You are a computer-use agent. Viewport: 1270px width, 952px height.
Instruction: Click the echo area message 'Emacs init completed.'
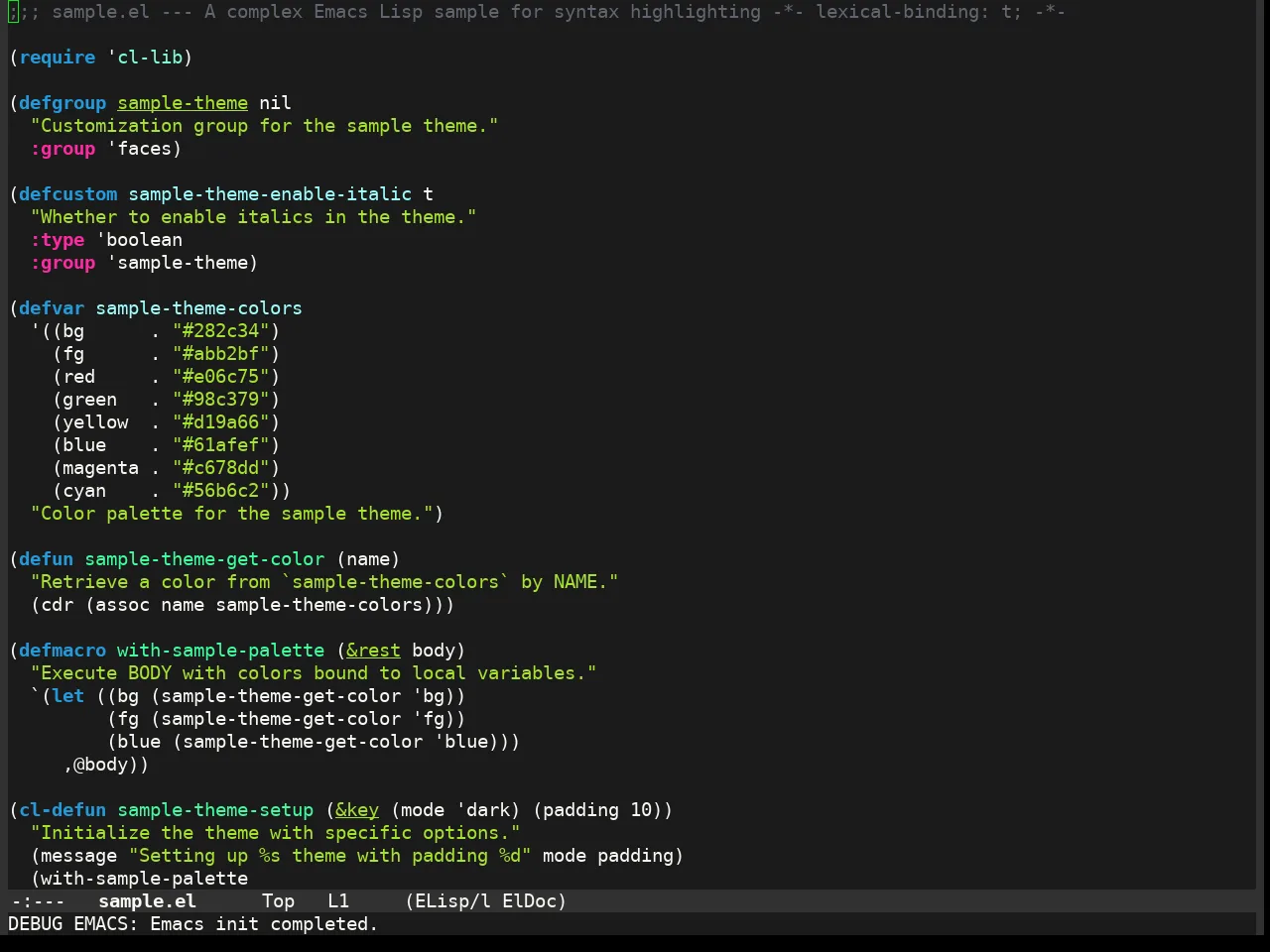click(264, 924)
